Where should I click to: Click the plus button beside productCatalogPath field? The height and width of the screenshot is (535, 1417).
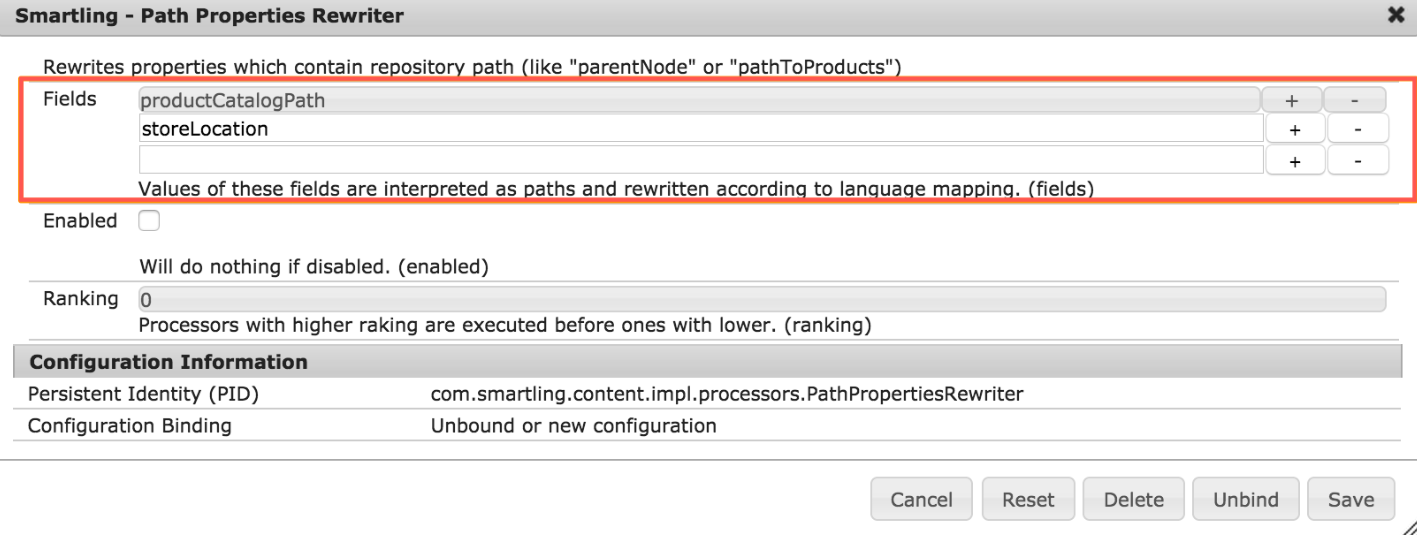click(x=1291, y=100)
